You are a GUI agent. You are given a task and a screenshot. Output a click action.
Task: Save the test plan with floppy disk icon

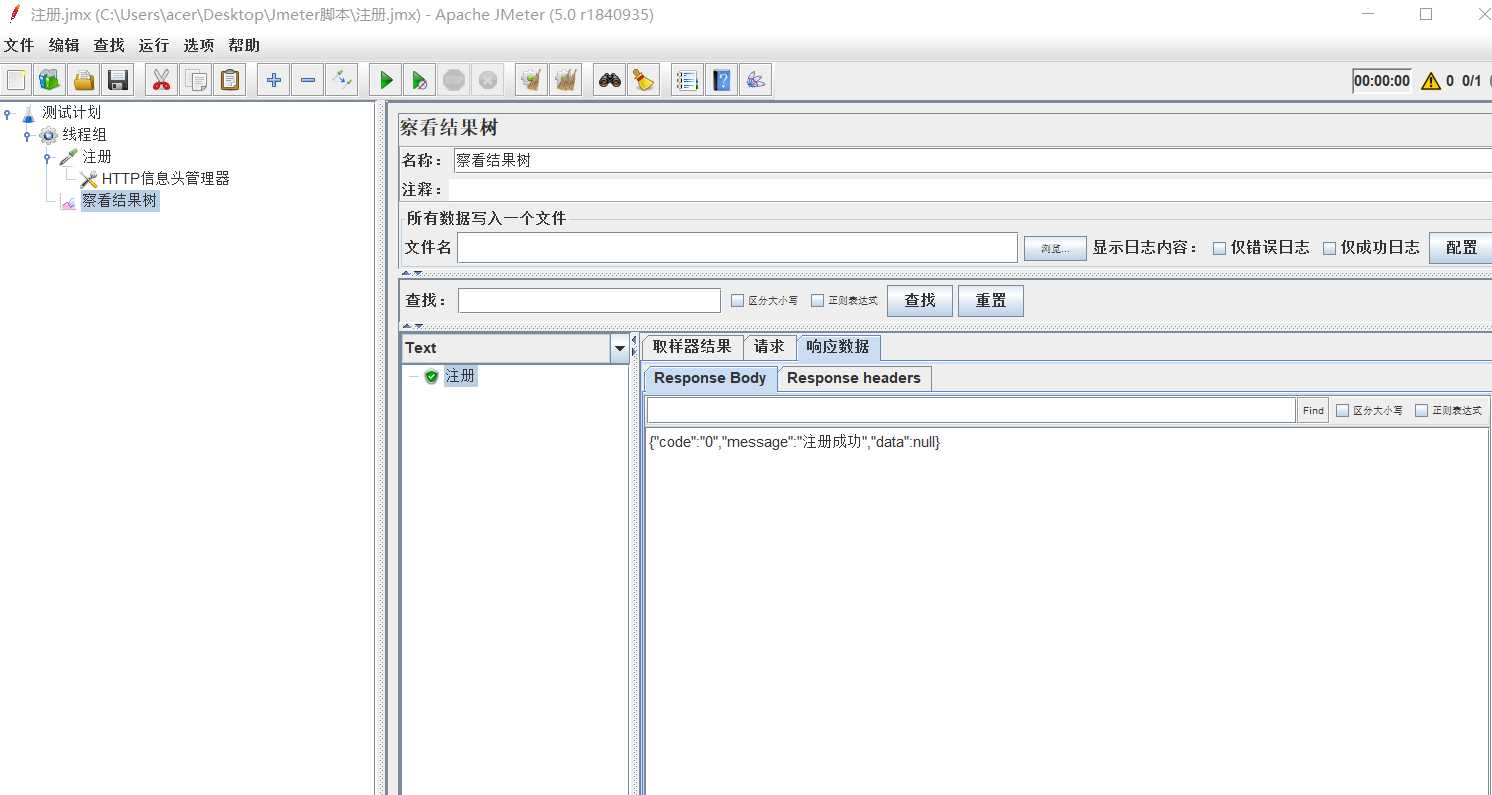coord(118,80)
